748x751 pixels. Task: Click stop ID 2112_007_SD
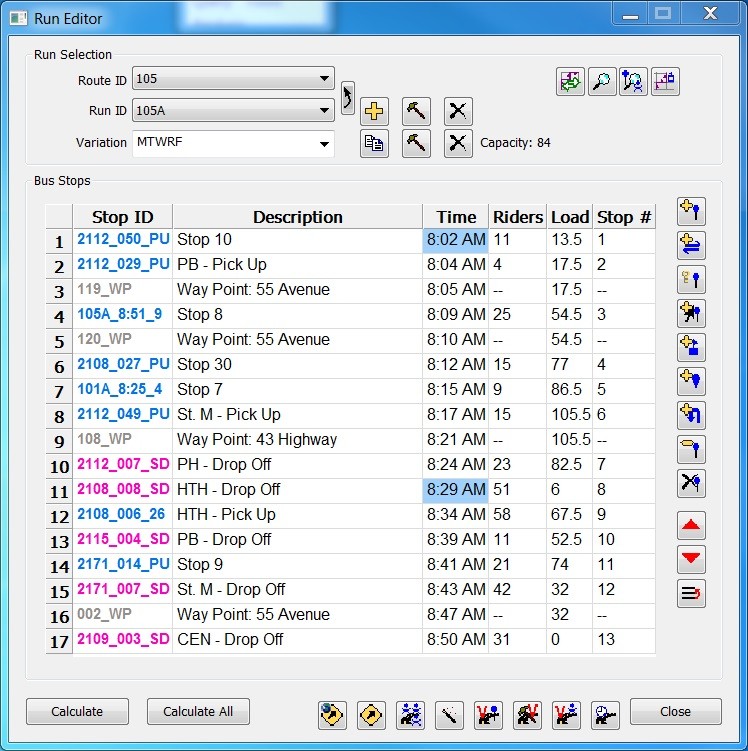[x=124, y=464]
